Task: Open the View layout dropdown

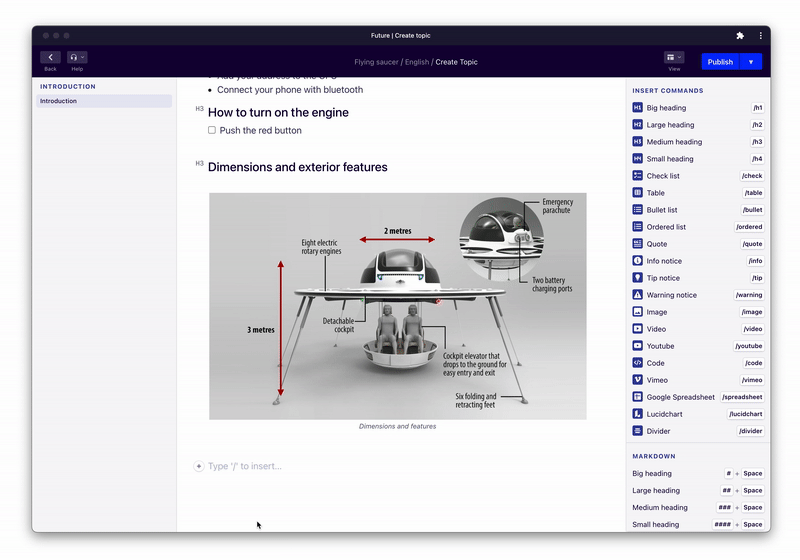Action: [x=674, y=57]
